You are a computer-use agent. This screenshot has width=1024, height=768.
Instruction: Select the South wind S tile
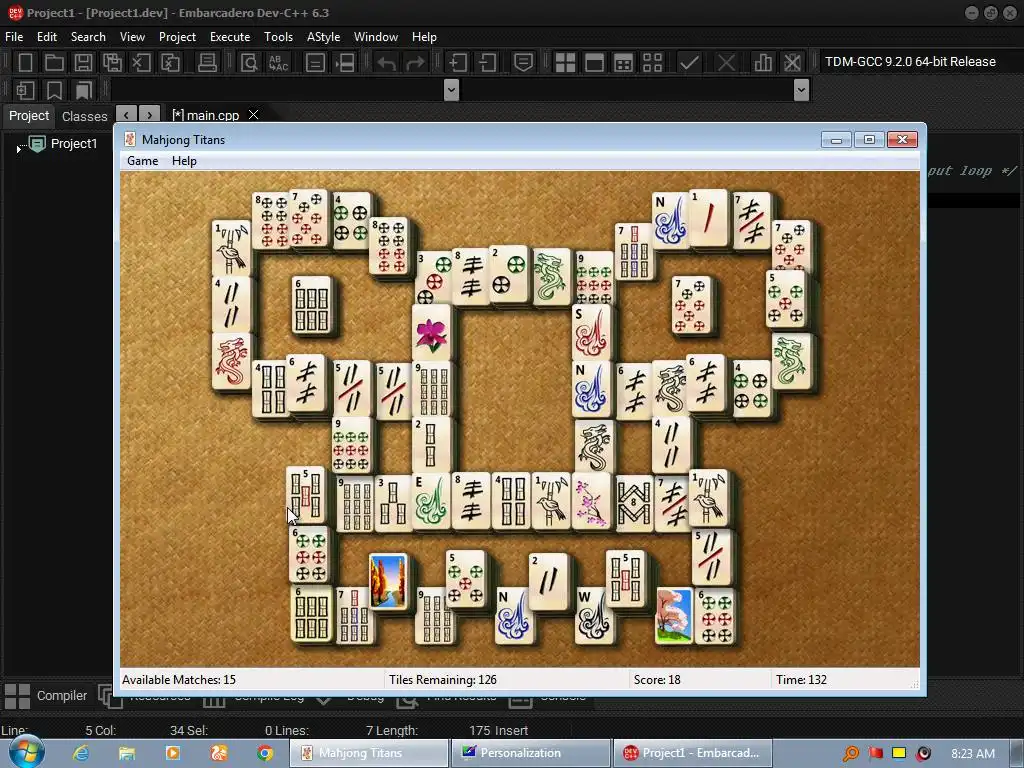click(x=592, y=332)
